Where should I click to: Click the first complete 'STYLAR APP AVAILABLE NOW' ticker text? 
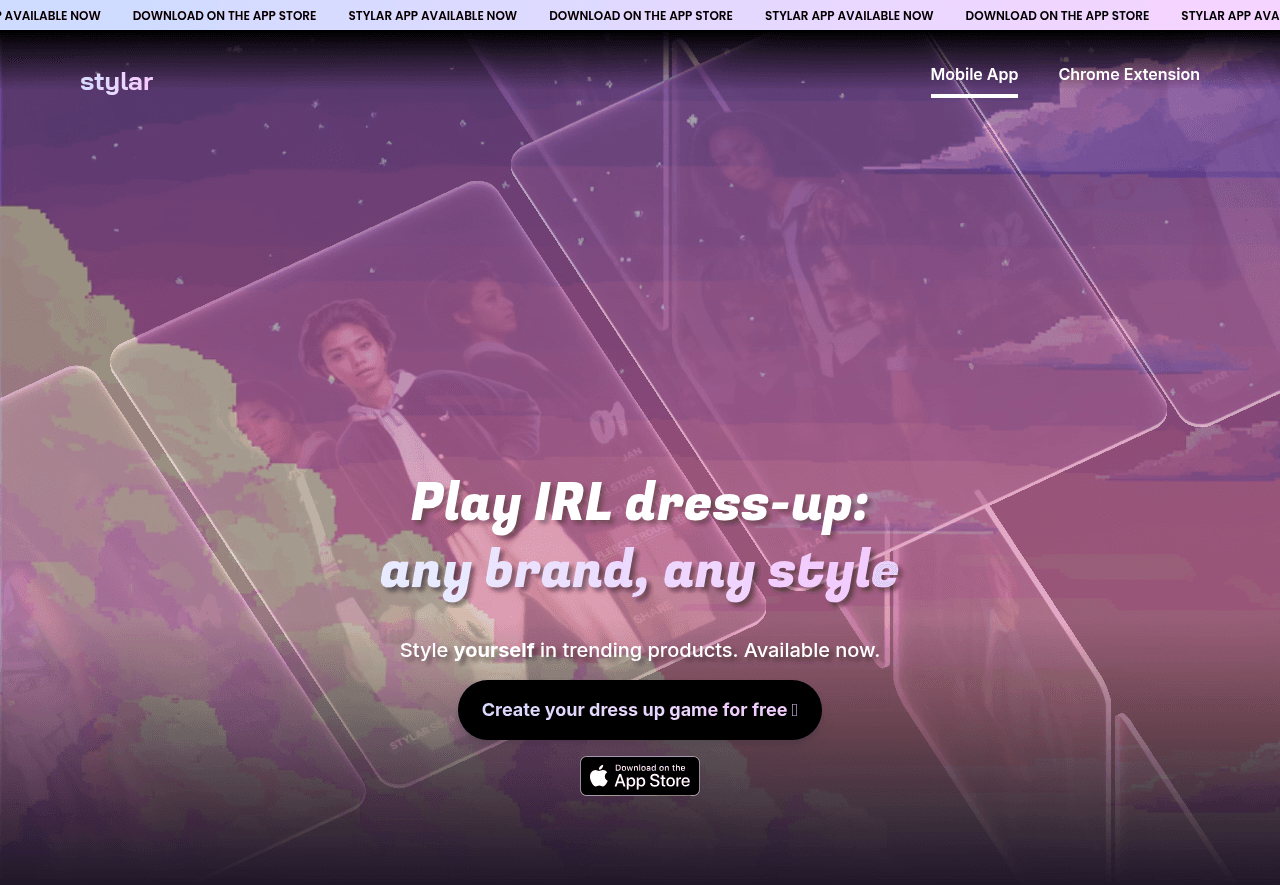(432, 16)
